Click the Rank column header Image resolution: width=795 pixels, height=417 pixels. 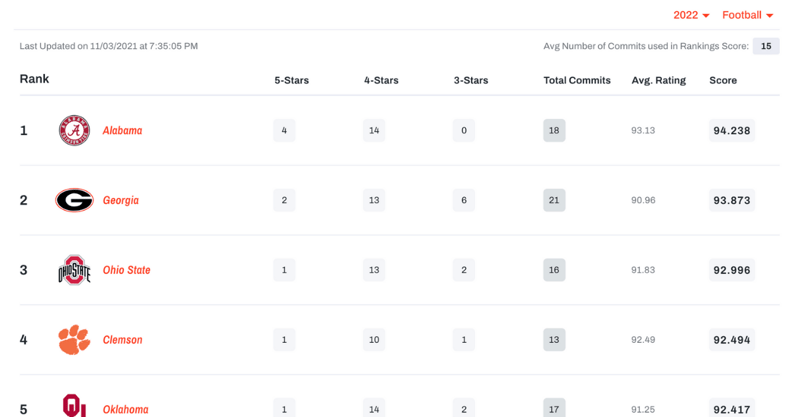pyautogui.click(x=34, y=79)
